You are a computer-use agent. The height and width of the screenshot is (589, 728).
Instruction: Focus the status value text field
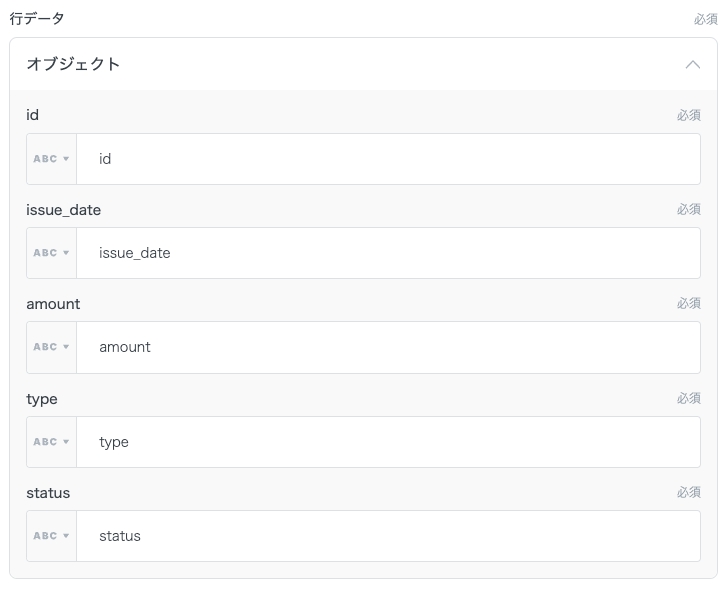click(x=388, y=536)
